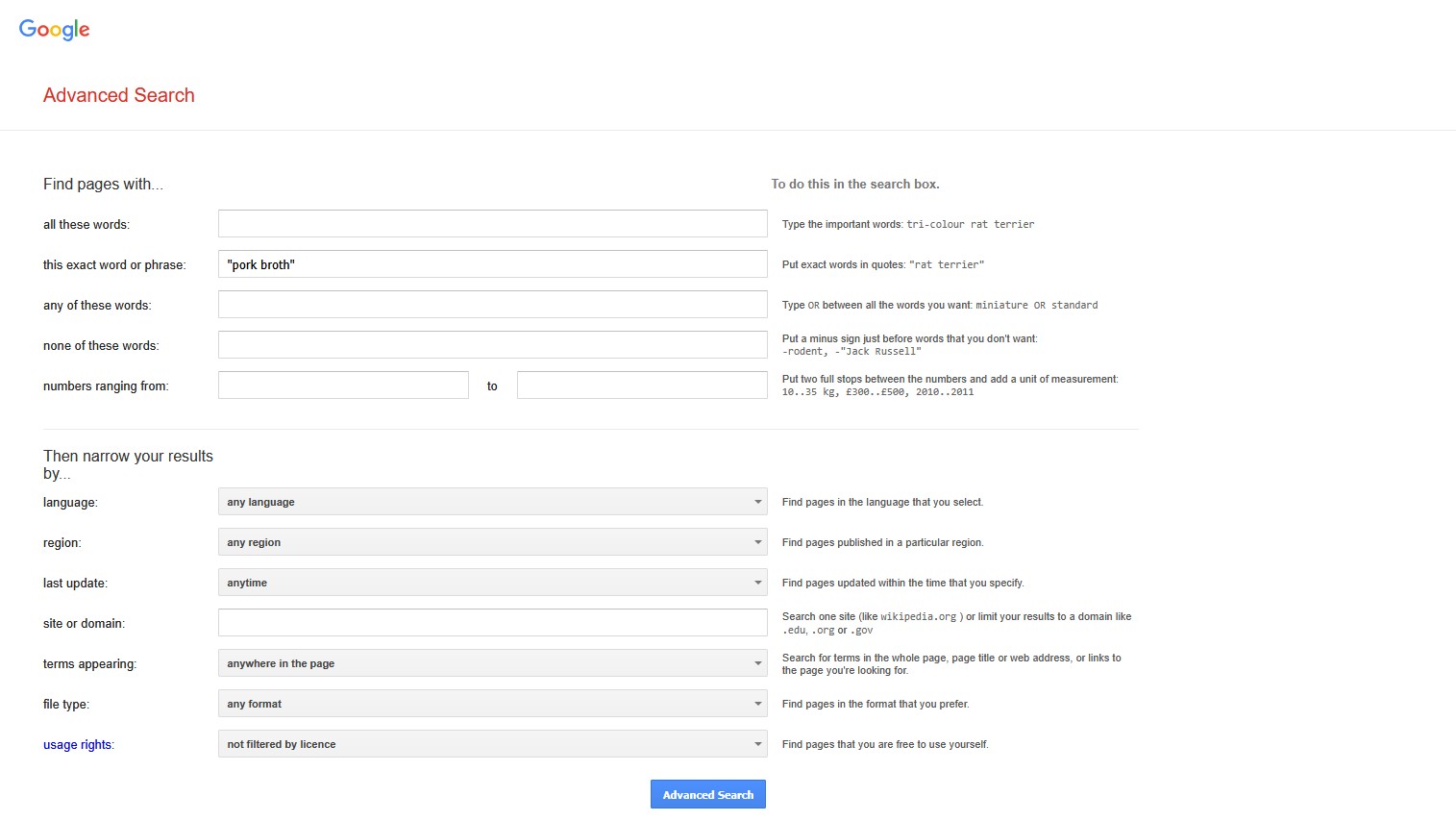The width and height of the screenshot is (1456, 821).
Task: Click the numbers ranging from field
Action: coord(343,386)
